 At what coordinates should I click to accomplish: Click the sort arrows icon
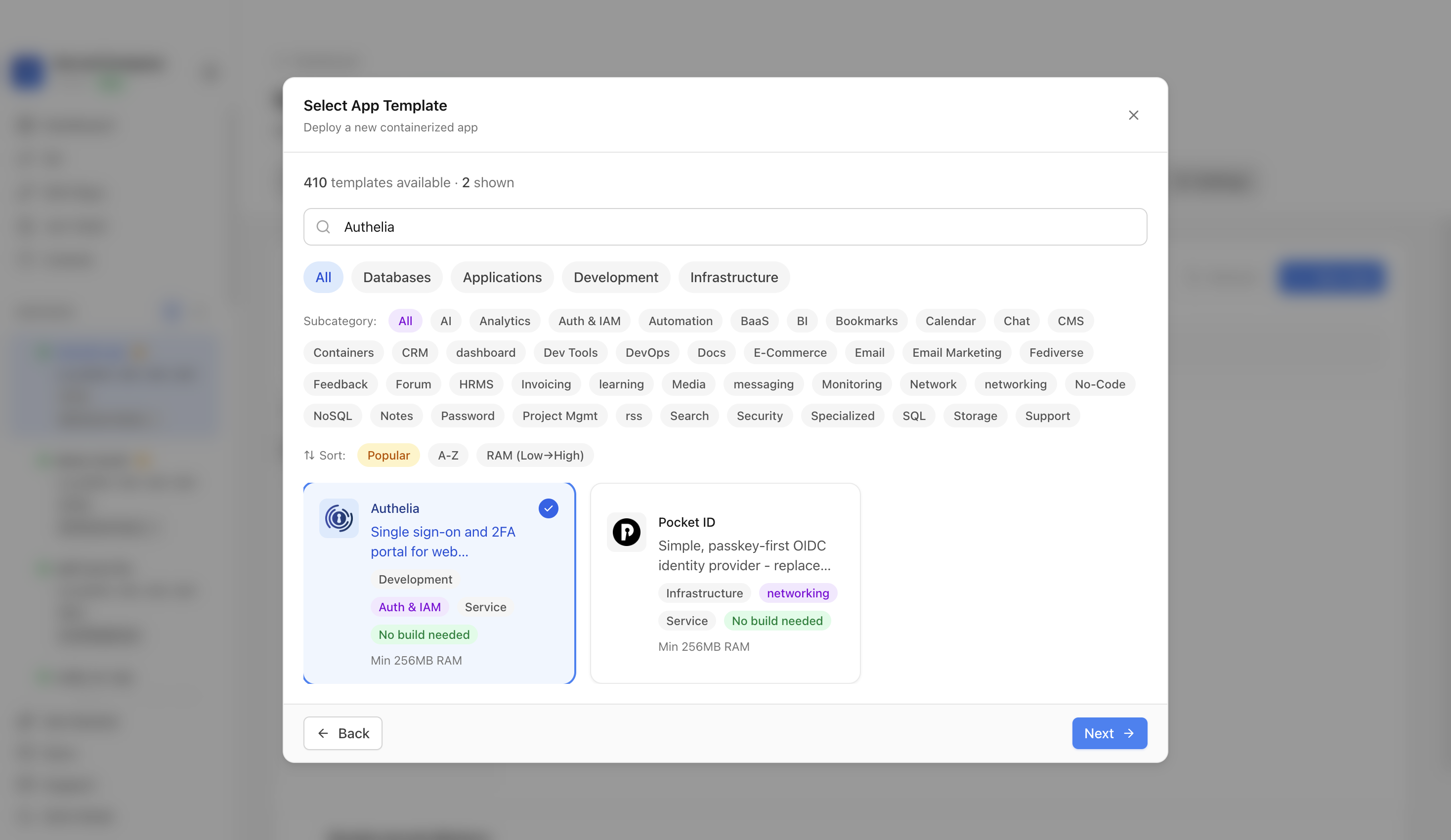point(309,455)
